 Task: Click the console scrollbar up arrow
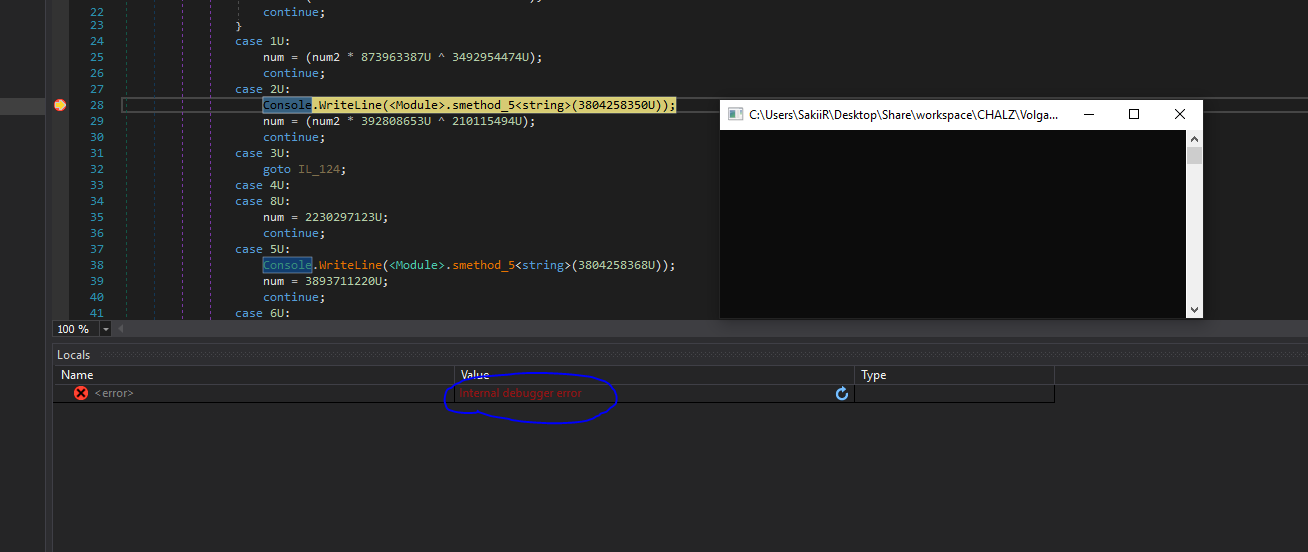(x=1194, y=139)
